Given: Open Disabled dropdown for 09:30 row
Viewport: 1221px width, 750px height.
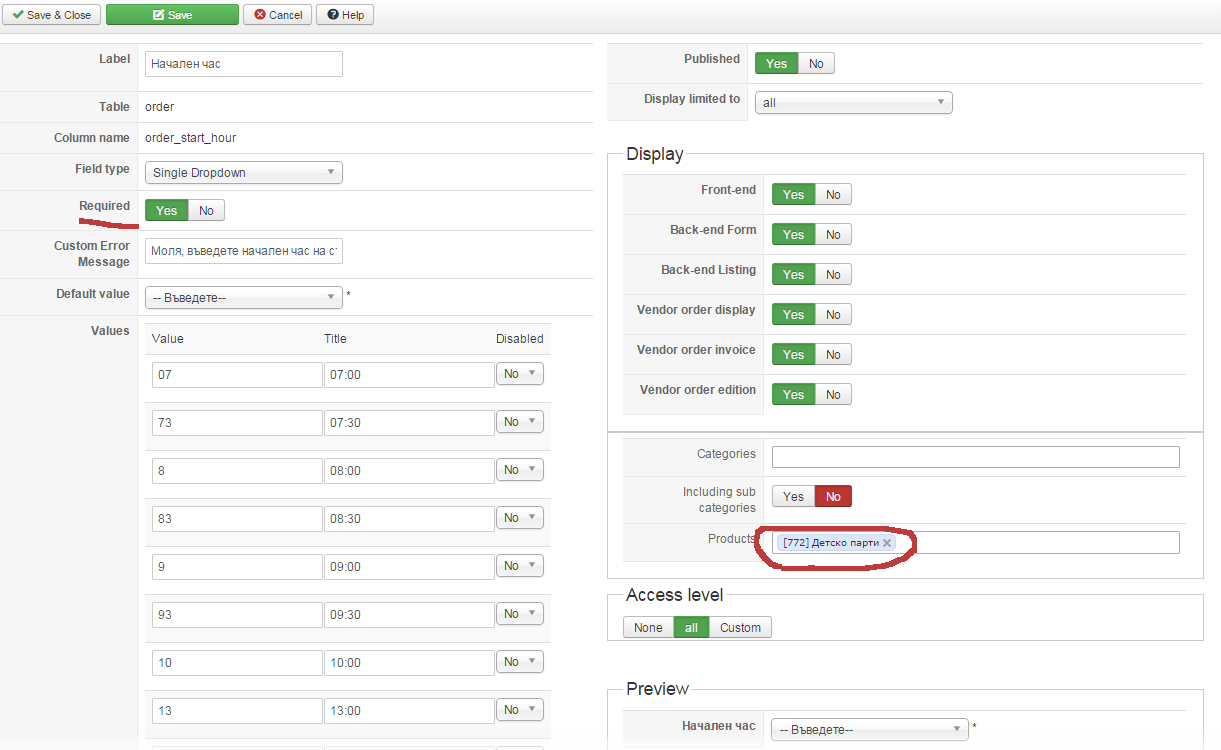Looking at the screenshot, I should [x=520, y=614].
